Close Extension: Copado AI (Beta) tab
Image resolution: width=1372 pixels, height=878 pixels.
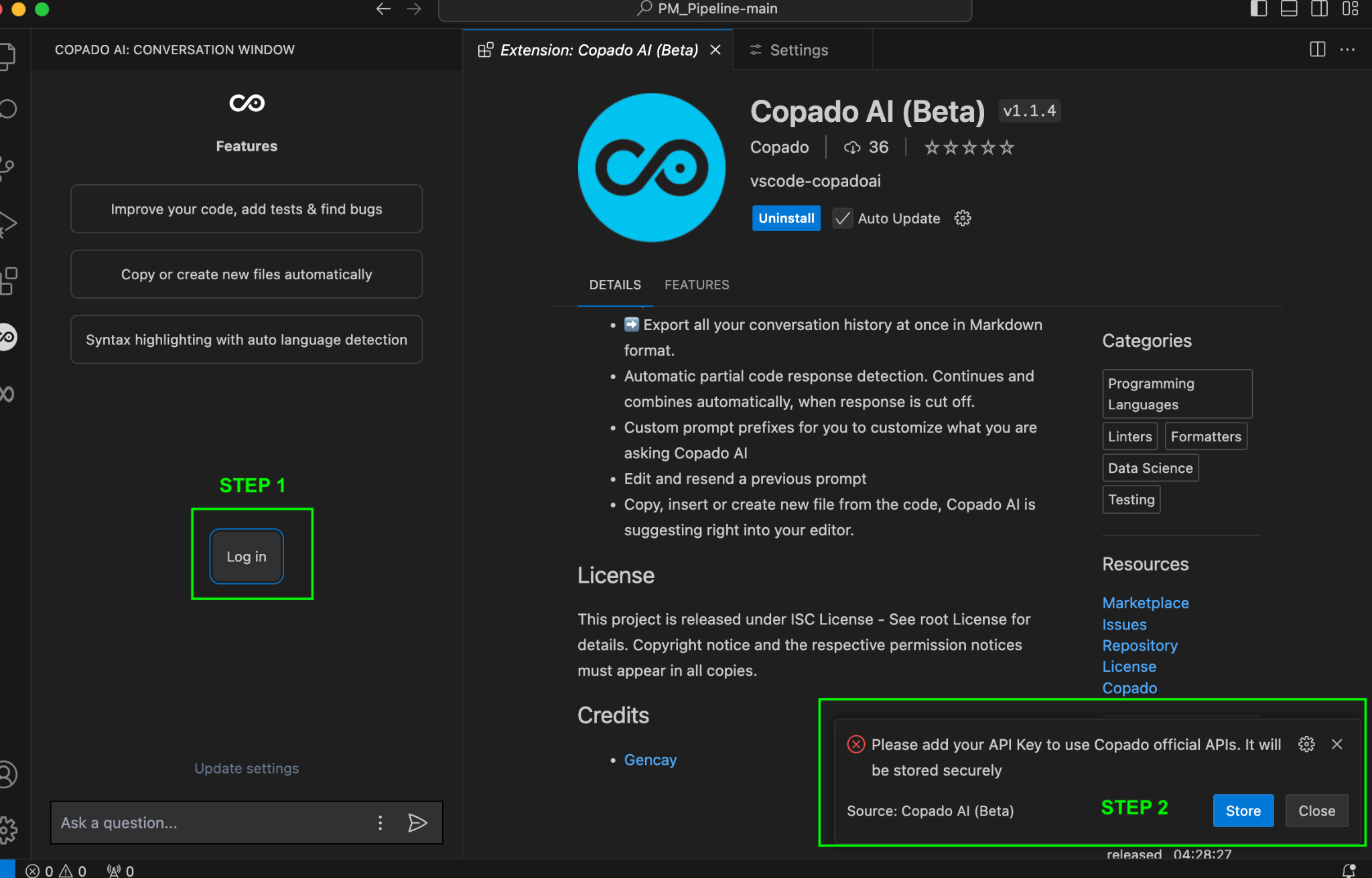tap(715, 50)
